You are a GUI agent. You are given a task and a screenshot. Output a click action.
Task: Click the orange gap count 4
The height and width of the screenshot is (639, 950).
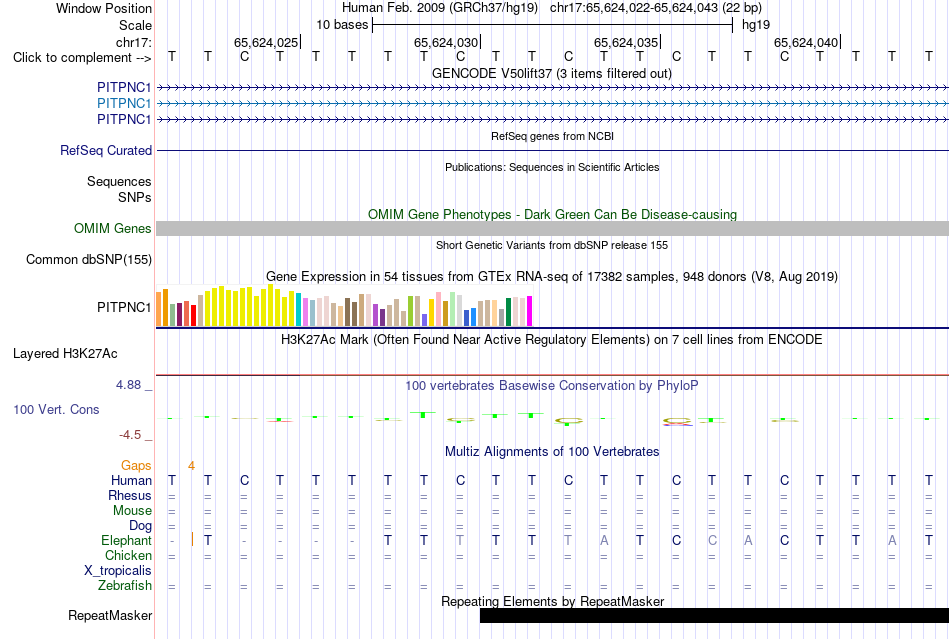tap(191, 466)
